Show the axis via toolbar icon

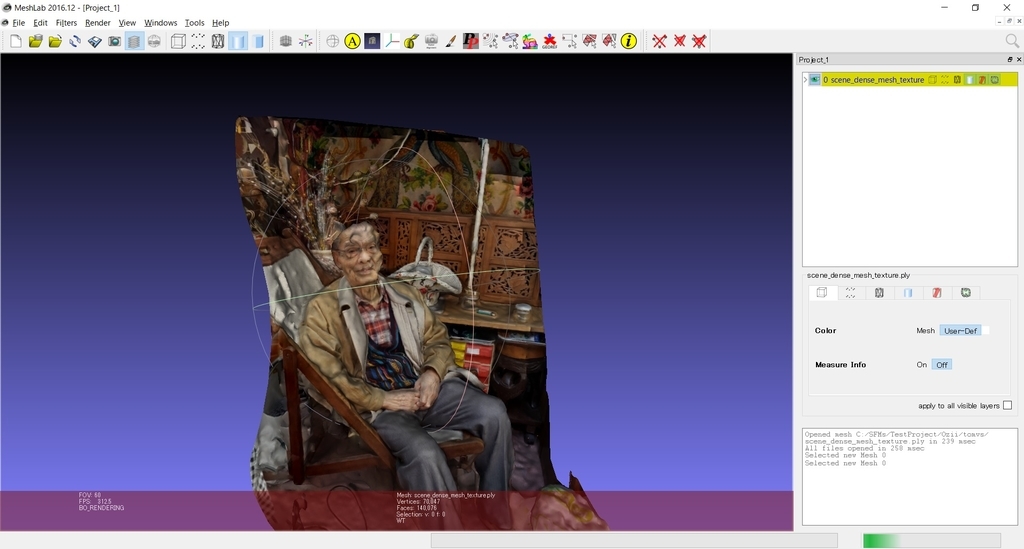[306, 41]
